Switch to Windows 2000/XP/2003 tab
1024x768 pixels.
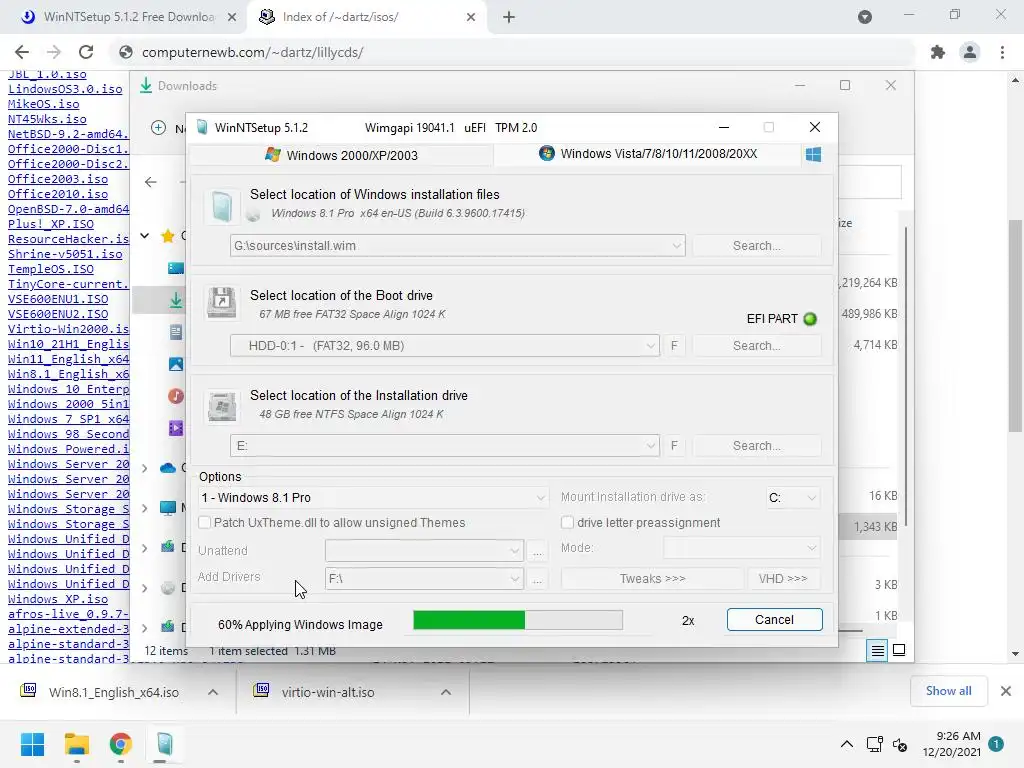pyautogui.click(x=341, y=155)
